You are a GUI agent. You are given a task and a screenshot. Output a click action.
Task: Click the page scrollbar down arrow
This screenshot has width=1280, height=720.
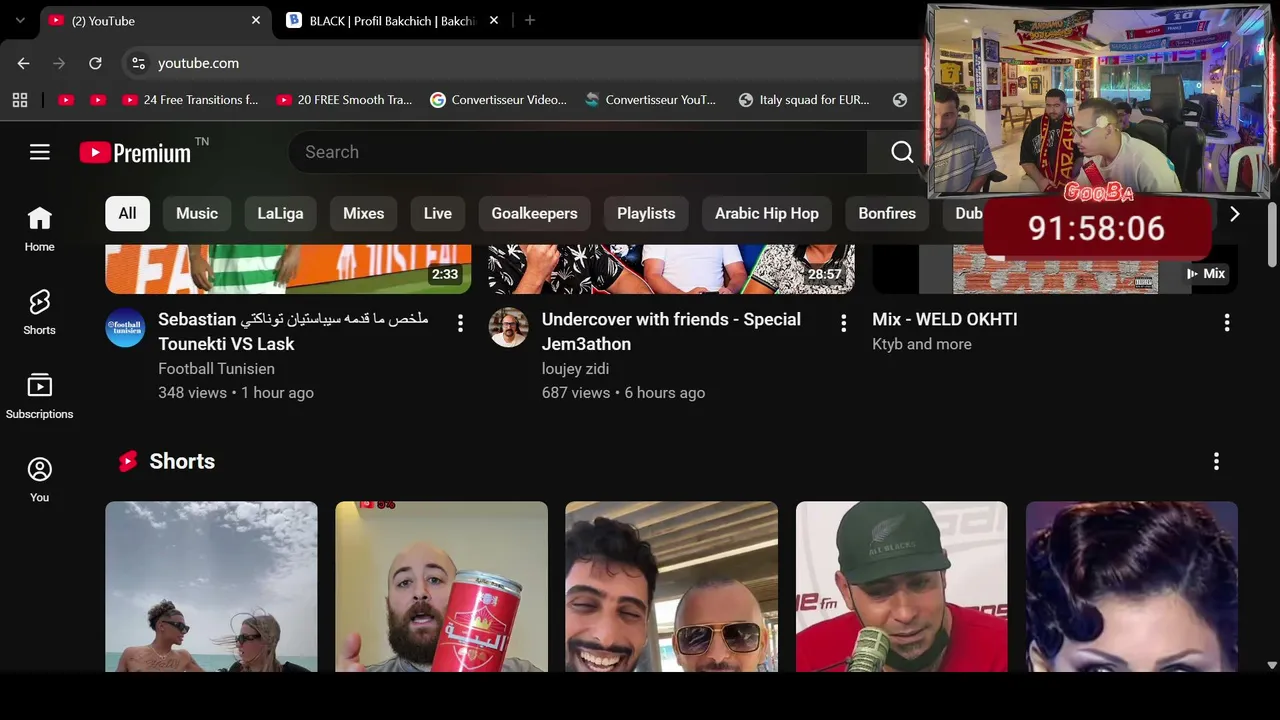[x=1272, y=664]
